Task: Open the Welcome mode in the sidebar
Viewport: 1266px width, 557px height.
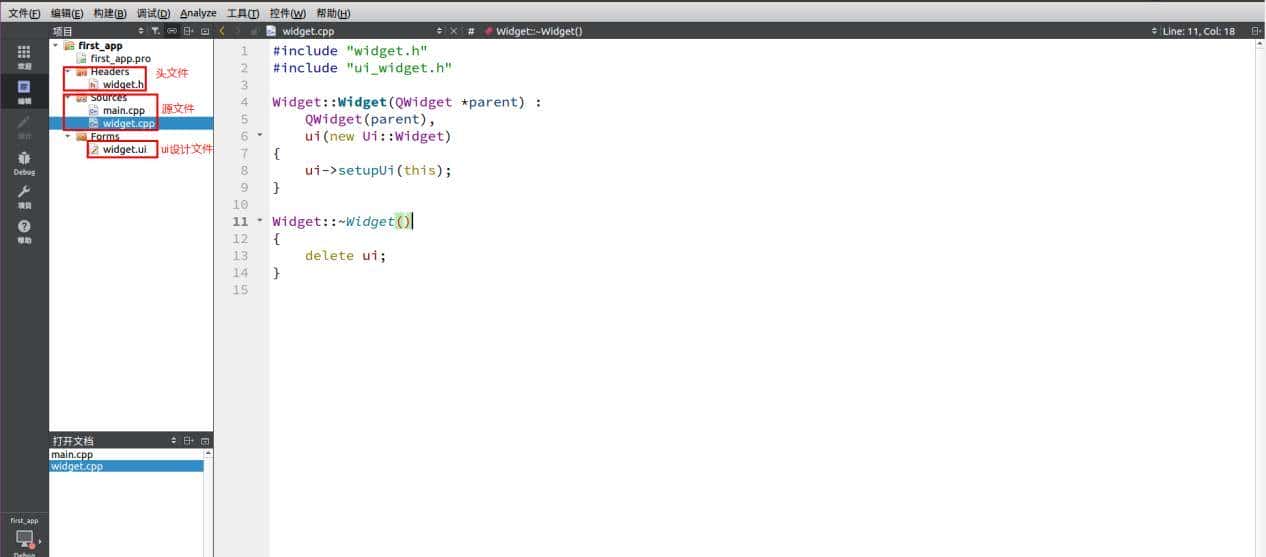Action: pyautogui.click(x=24, y=56)
